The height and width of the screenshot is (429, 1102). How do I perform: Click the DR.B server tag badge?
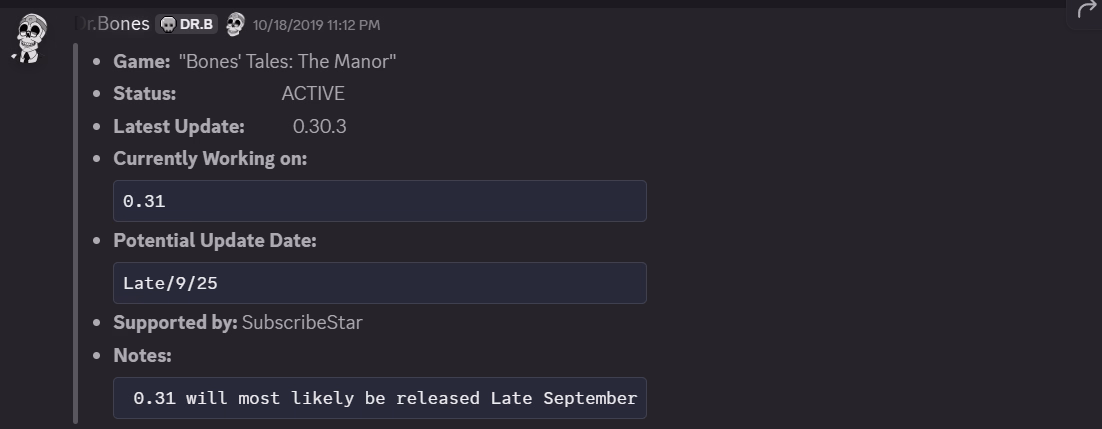(x=187, y=24)
